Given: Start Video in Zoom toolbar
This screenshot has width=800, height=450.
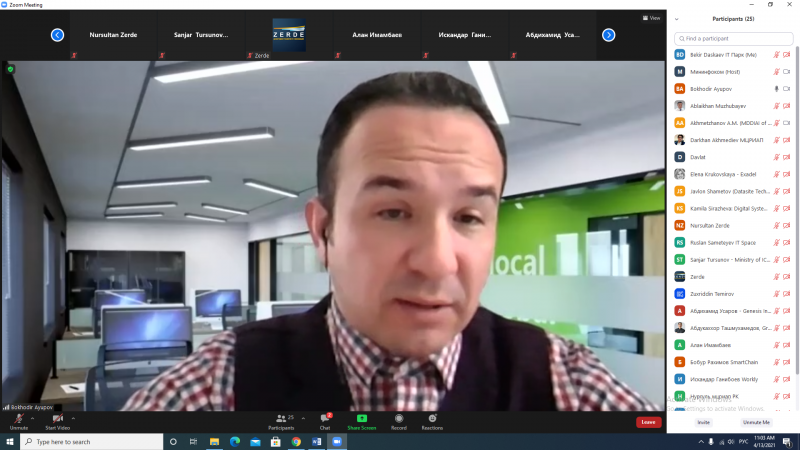Looking at the screenshot, I should [58, 422].
